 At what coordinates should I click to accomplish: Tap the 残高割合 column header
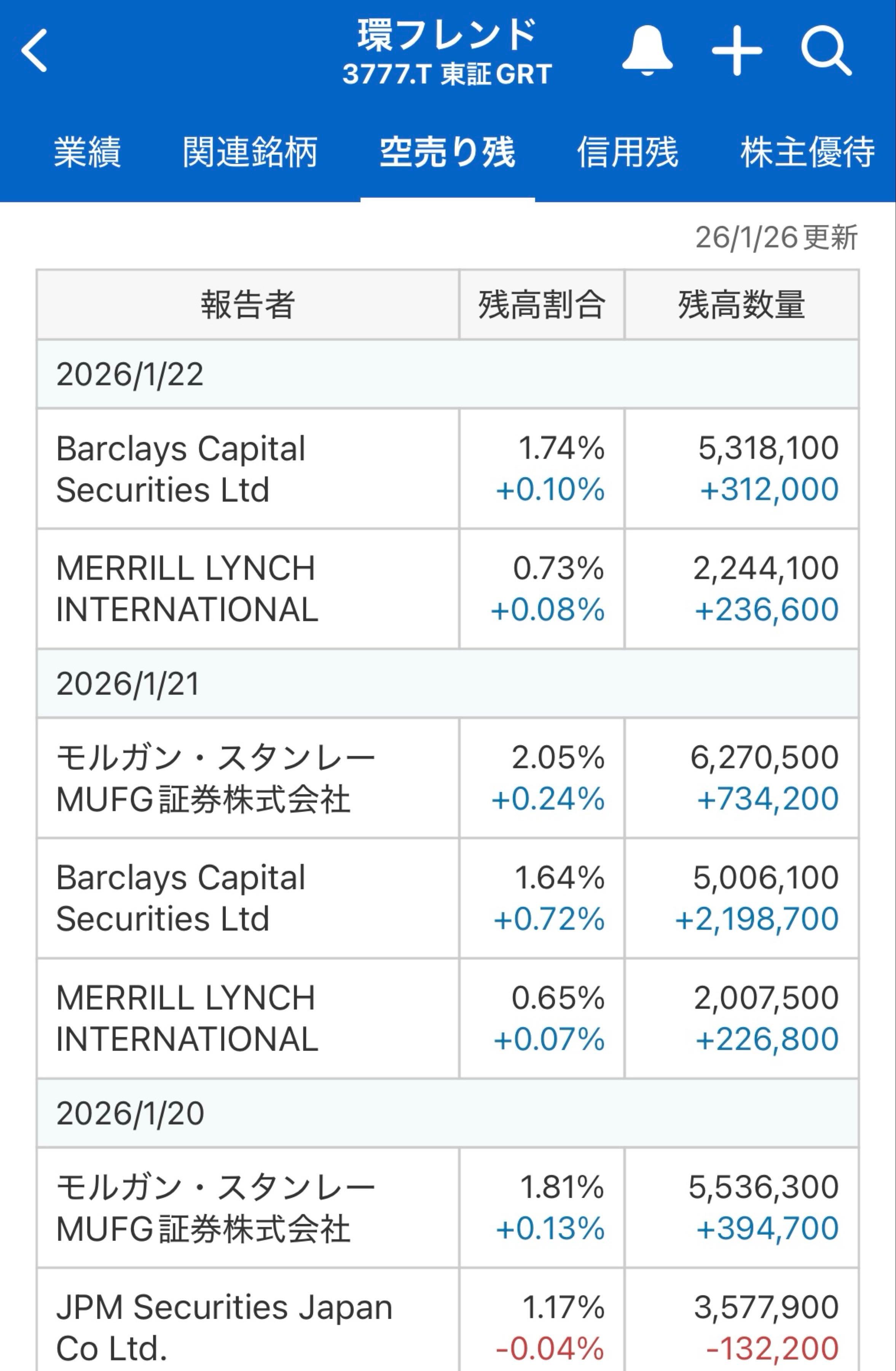pyautogui.click(x=542, y=305)
